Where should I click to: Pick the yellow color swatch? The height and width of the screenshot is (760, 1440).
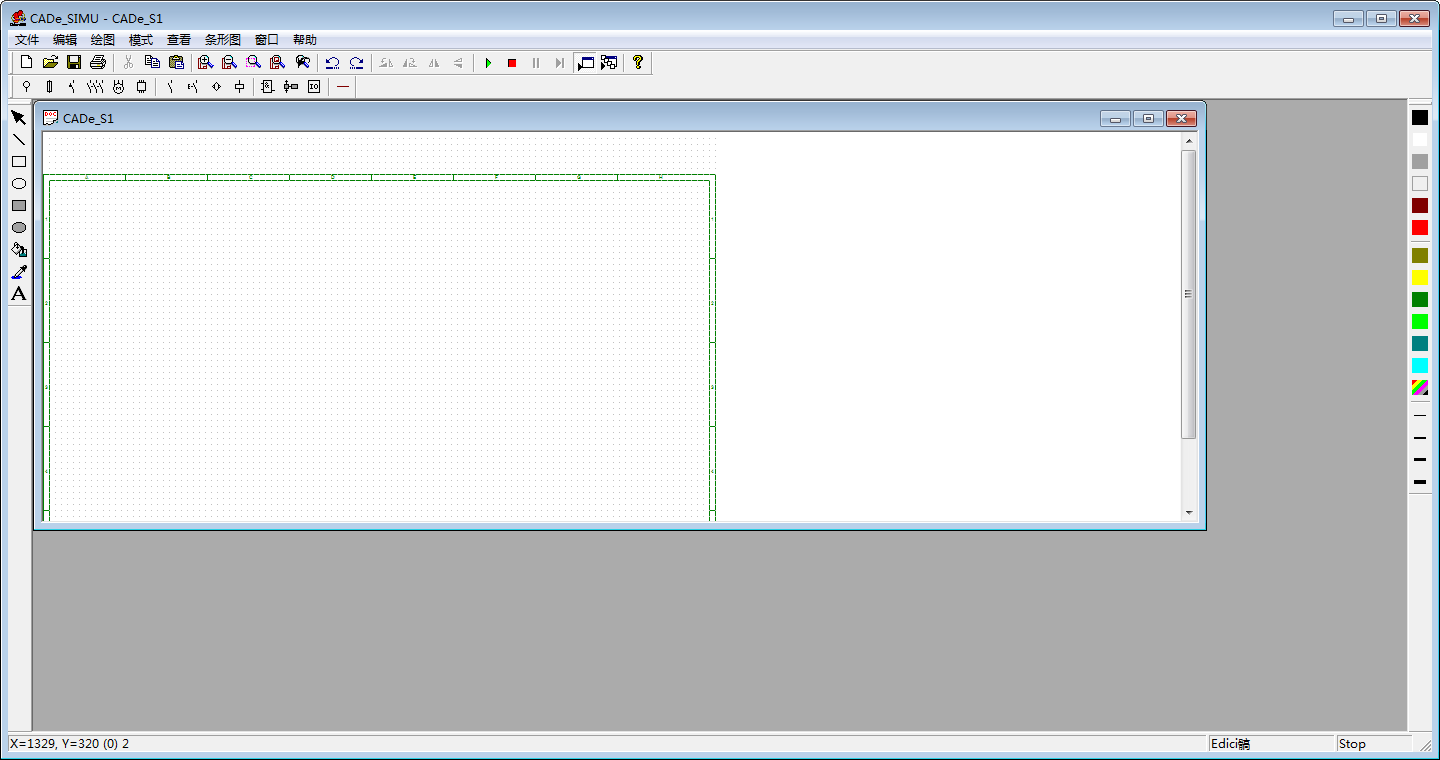pyautogui.click(x=1420, y=278)
